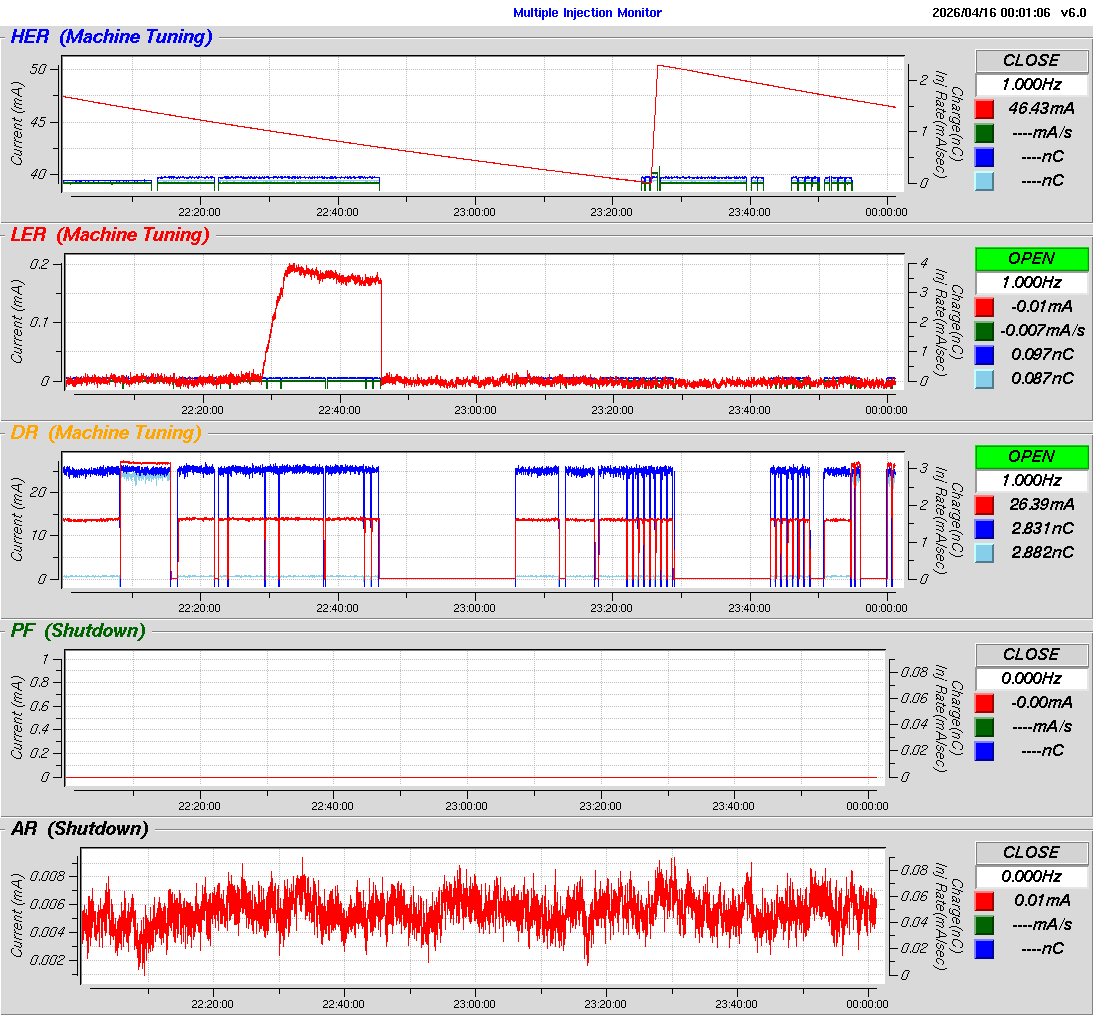The height and width of the screenshot is (1015, 1093).
Task: Click the DR light blue charge swatch
Action: click(984, 552)
